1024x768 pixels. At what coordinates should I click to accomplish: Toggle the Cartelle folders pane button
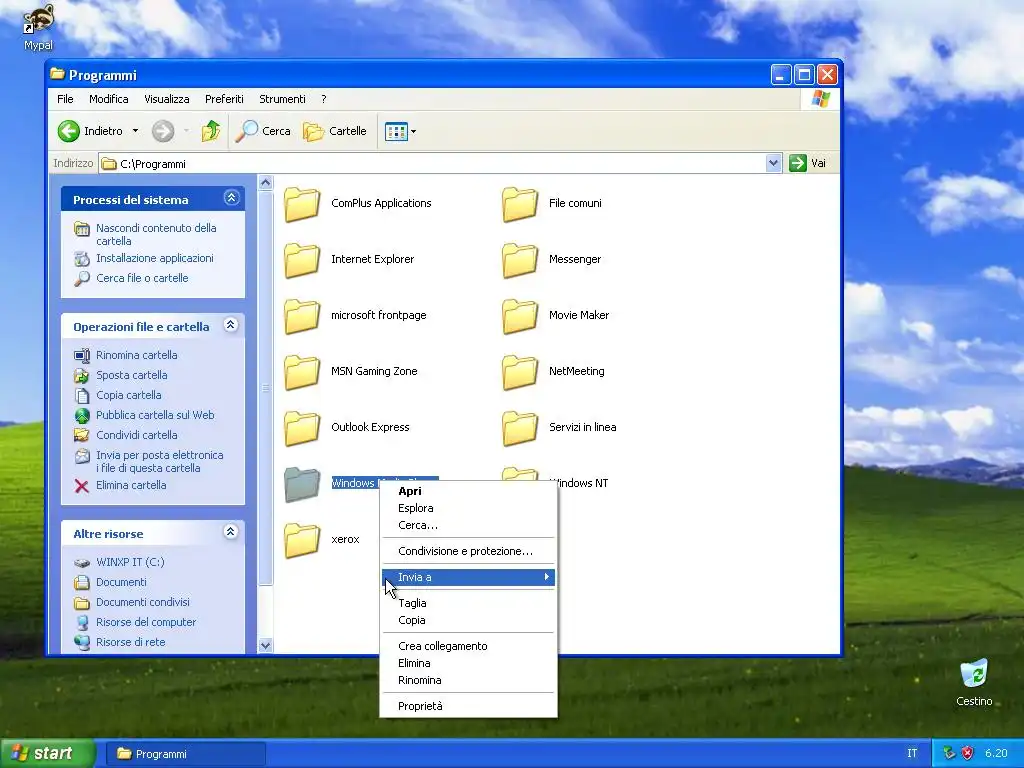pos(334,131)
